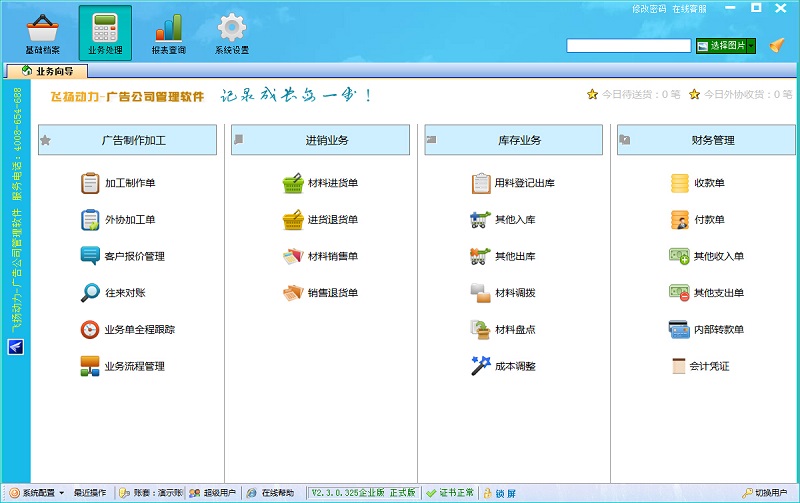Click 修改密码 link
The width and height of the screenshot is (800, 503).
point(648,8)
